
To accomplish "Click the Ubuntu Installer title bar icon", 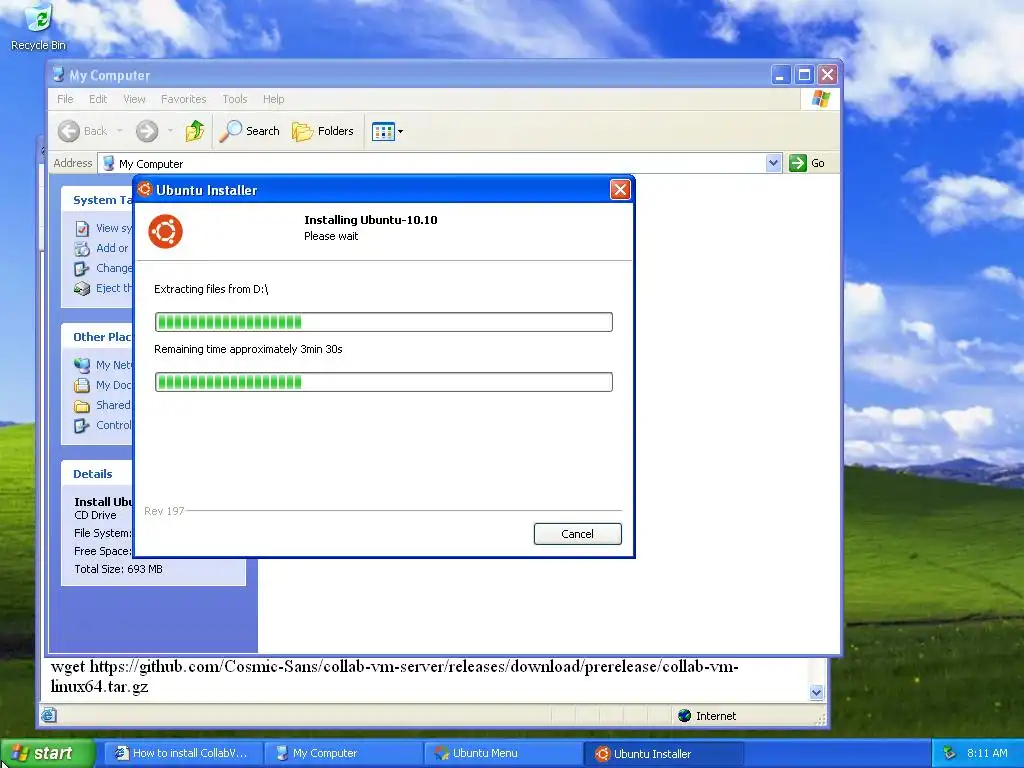I will (x=144, y=189).
